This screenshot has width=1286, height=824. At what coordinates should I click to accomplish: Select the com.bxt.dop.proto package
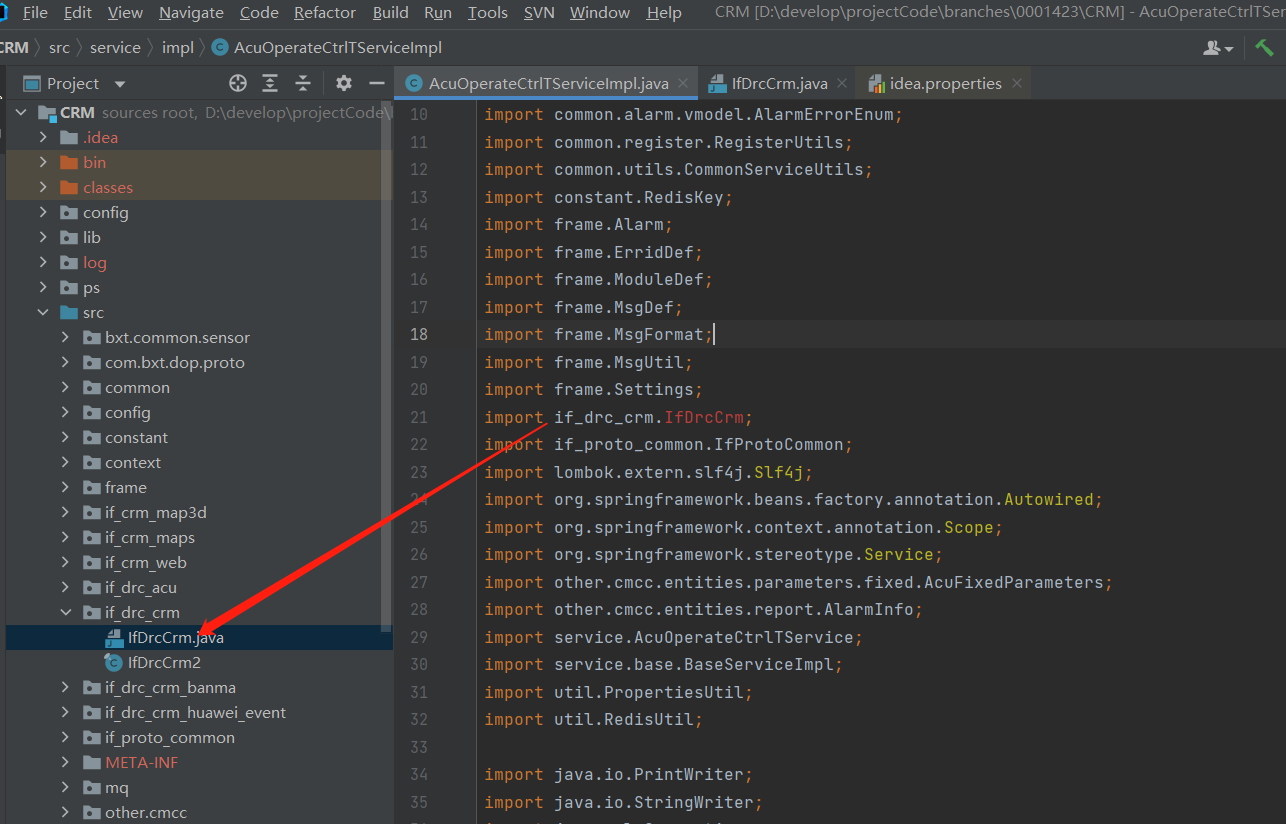(x=175, y=362)
